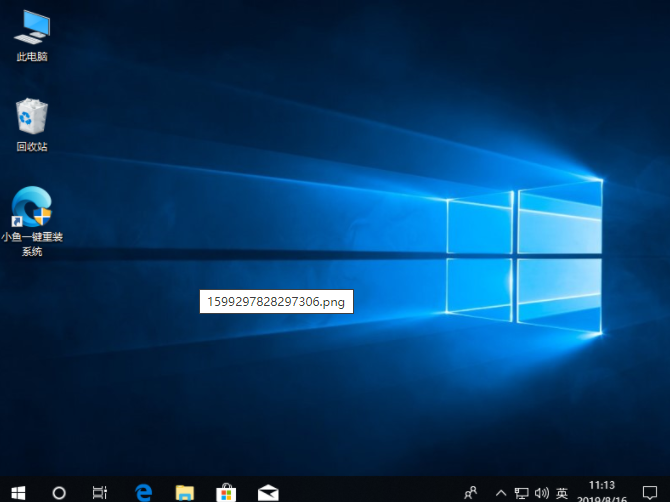Click the Cortana search circle
The width and height of the screenshot is (670, 502).
59,492
